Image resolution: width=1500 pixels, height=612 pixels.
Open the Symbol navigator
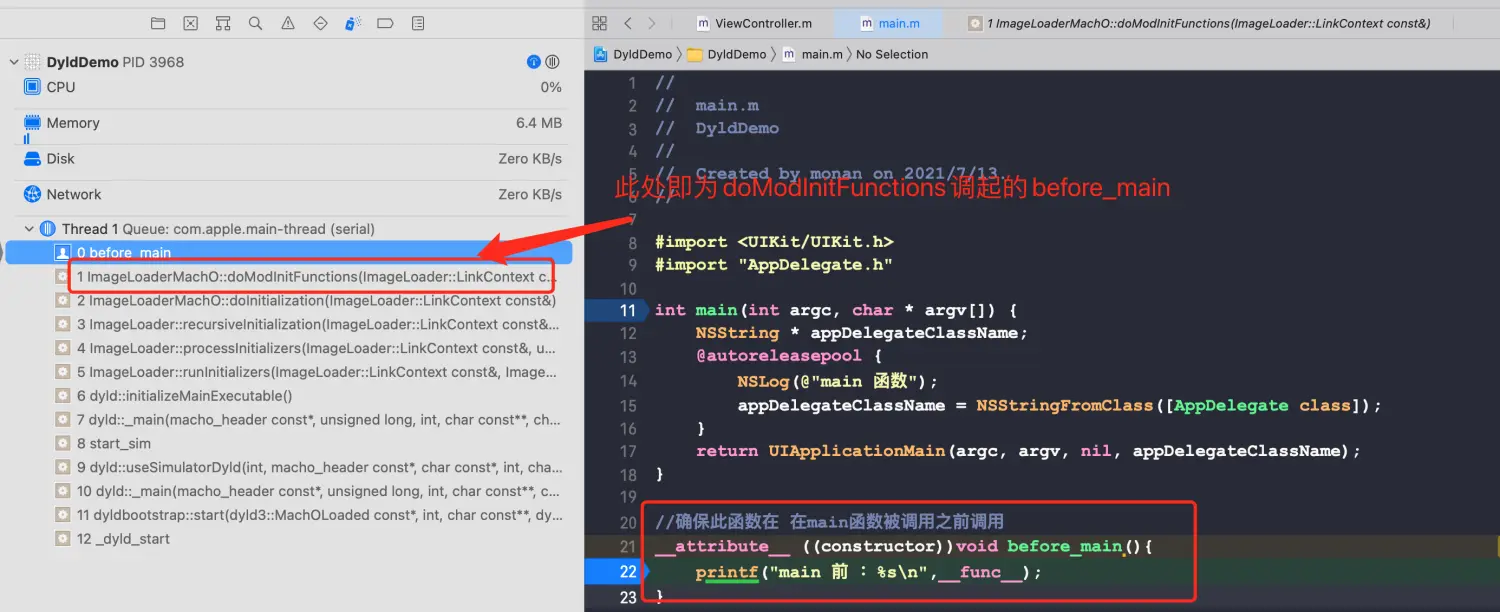click(223, 23)
